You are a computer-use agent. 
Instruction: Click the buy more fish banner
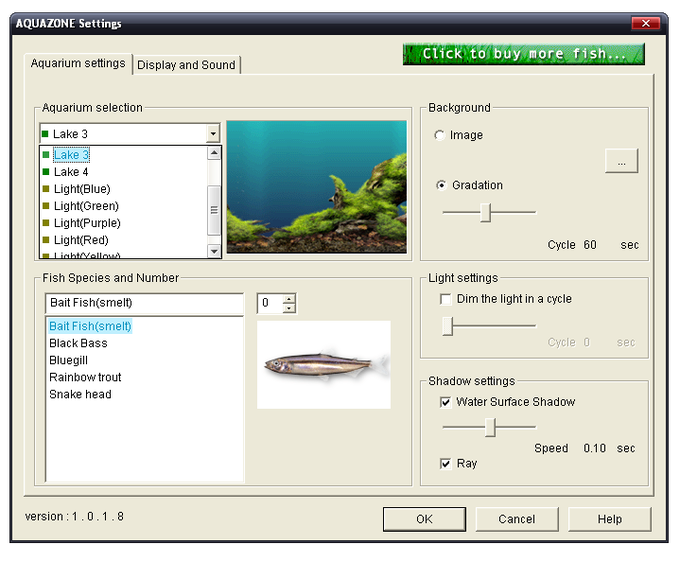click(x=523, y=54)
